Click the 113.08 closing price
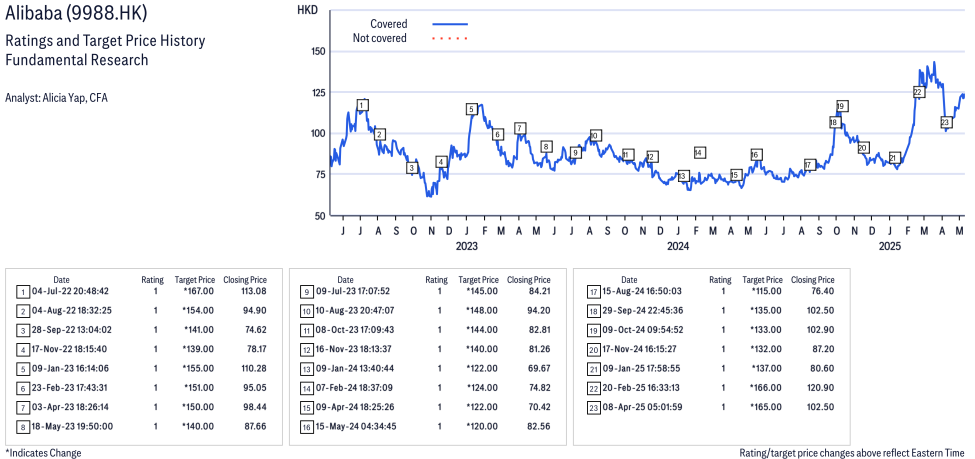This screenshot has width=975, height=459. [x=253, y=291]
